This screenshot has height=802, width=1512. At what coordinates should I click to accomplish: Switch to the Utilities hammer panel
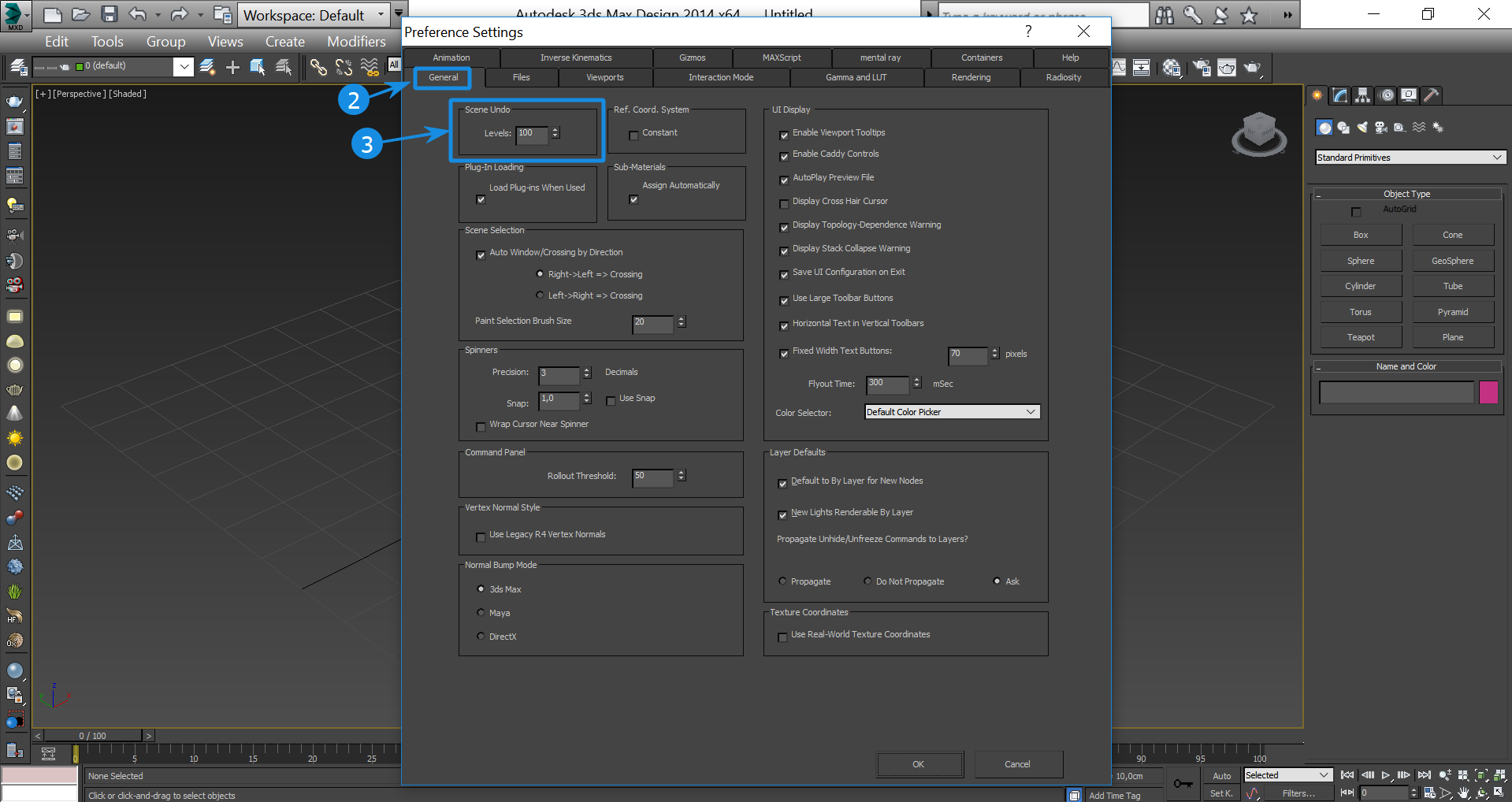[x=1432, y=95]
